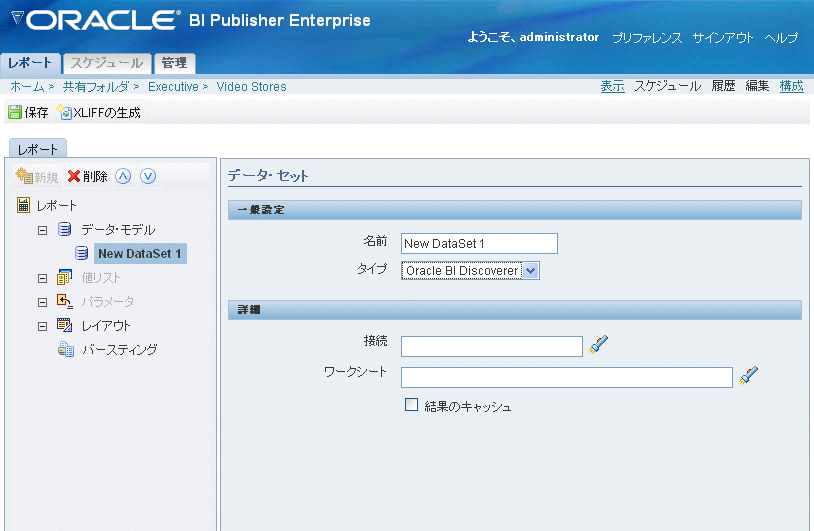Viewport: 814px width, 531px height.
Task: Select the レイアウト tree item label
Action: tap(106, 325)
